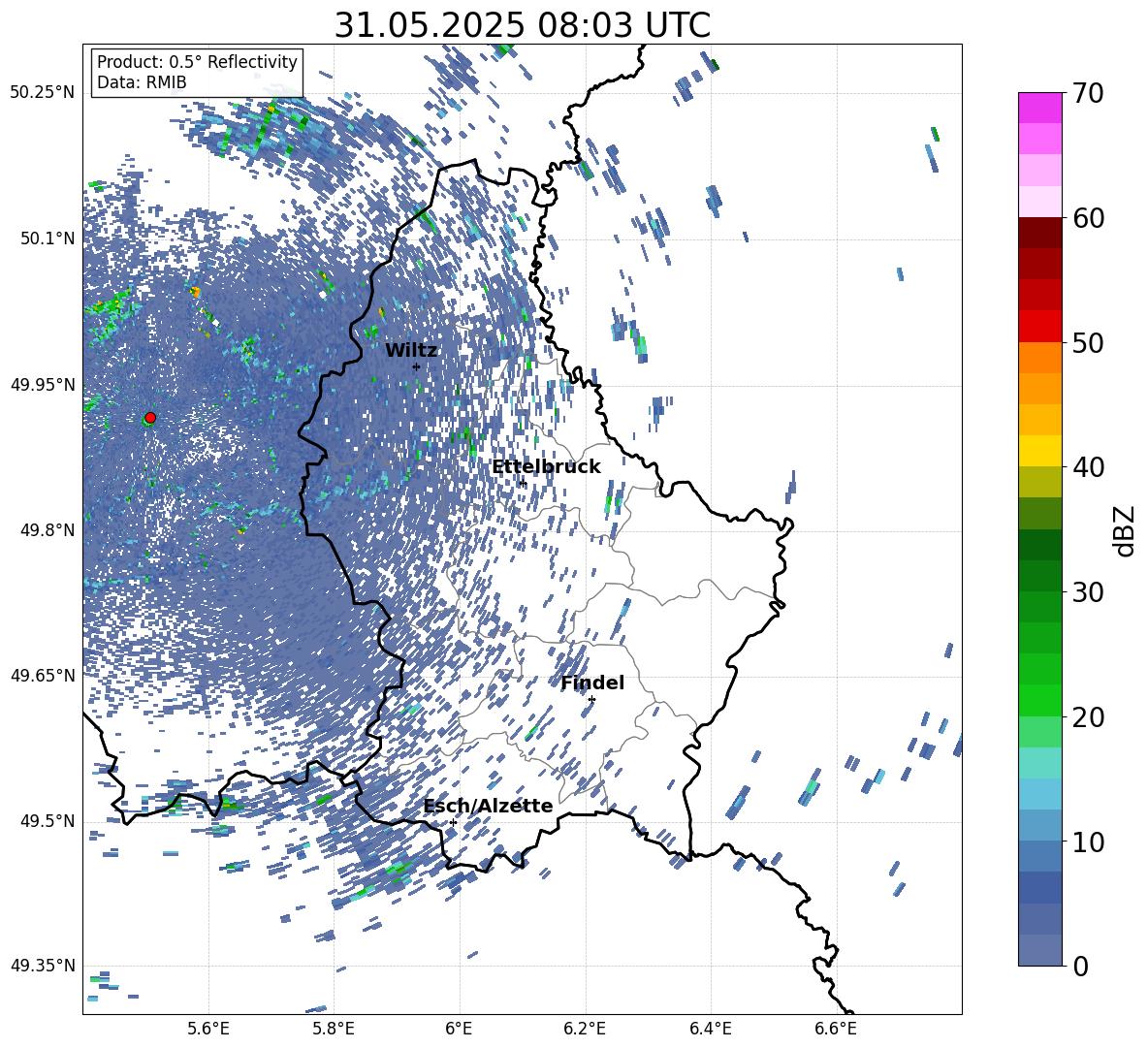
Task: Click the Findel cross marker
Action: point(591,699)
